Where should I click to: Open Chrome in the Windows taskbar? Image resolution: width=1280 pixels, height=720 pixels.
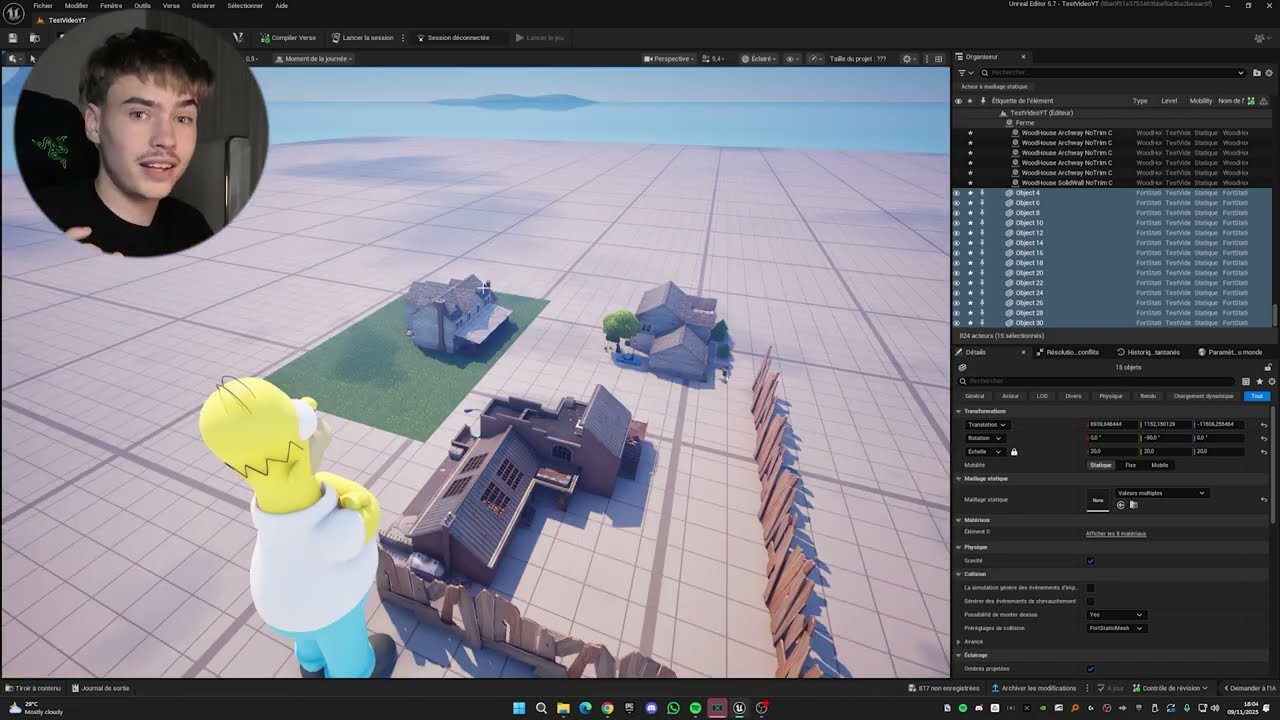click(607, 708)
